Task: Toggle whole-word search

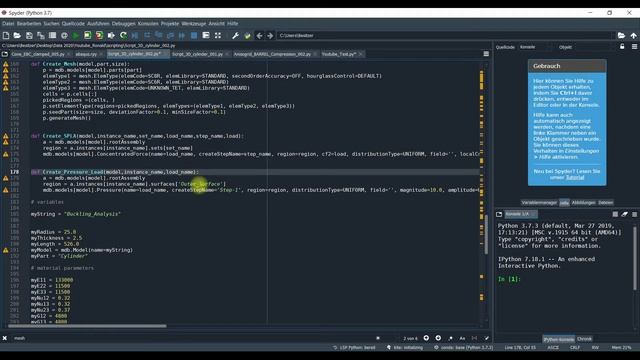Action: point(474,338)
